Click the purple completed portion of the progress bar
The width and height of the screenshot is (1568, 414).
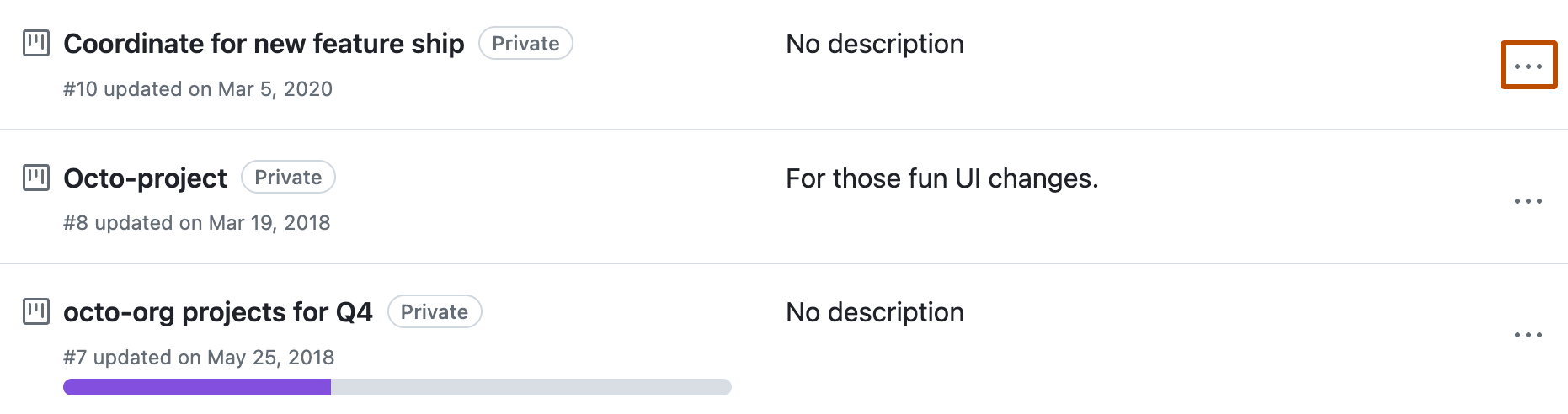197,387
